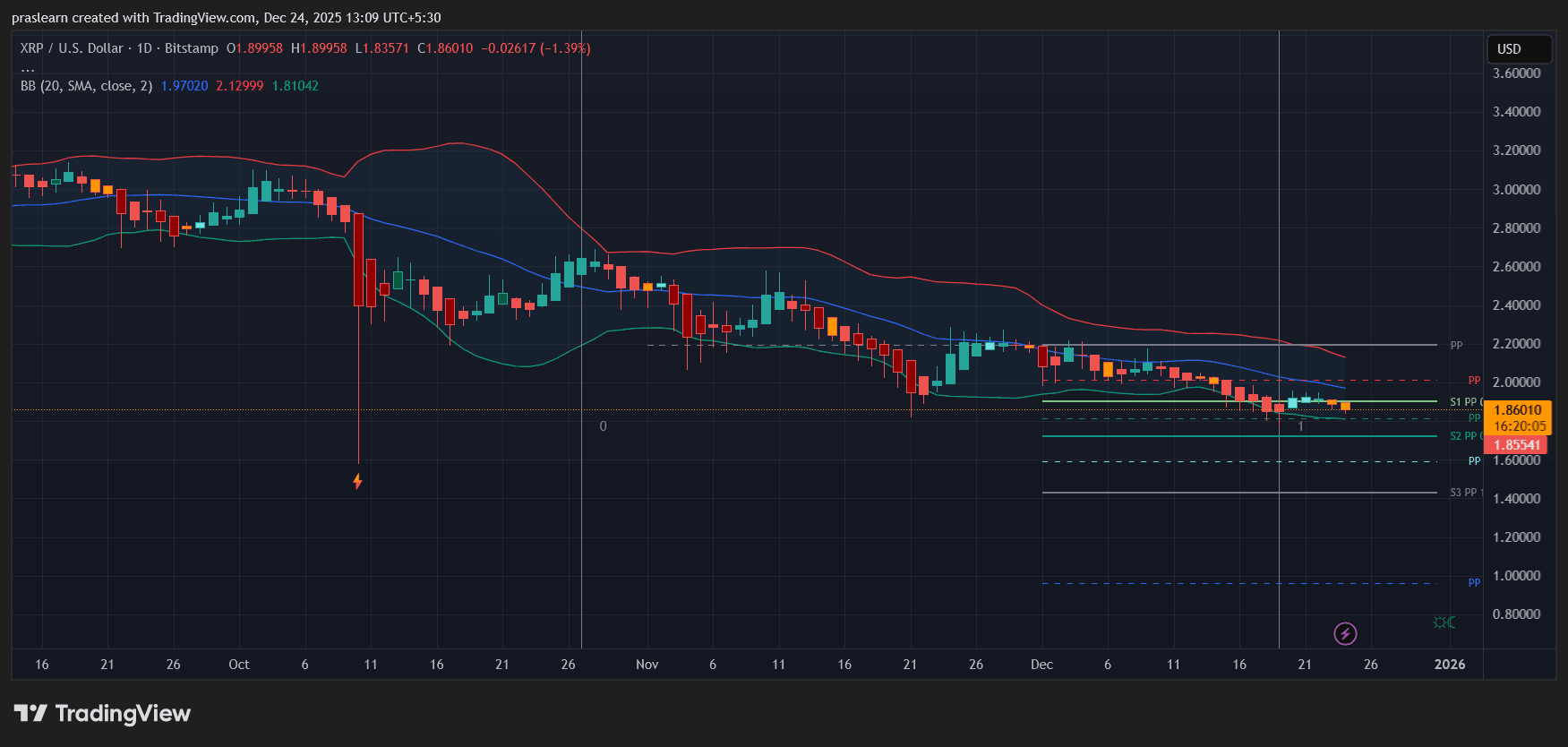Screen dimensions: 1568x747
Task: Click the Oct label on date axis
Action: (239, 665)
